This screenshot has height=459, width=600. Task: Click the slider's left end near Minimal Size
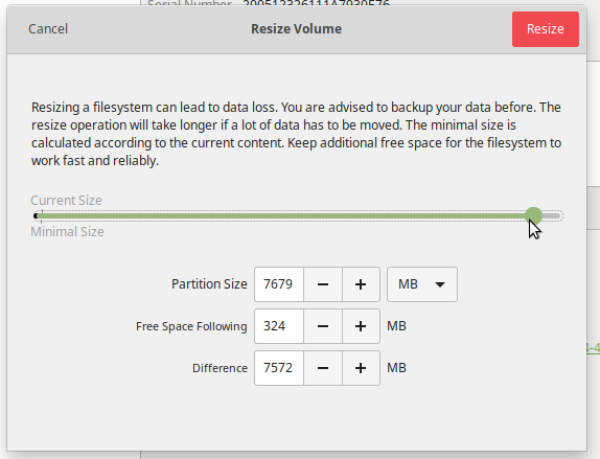tap(38, 215)
